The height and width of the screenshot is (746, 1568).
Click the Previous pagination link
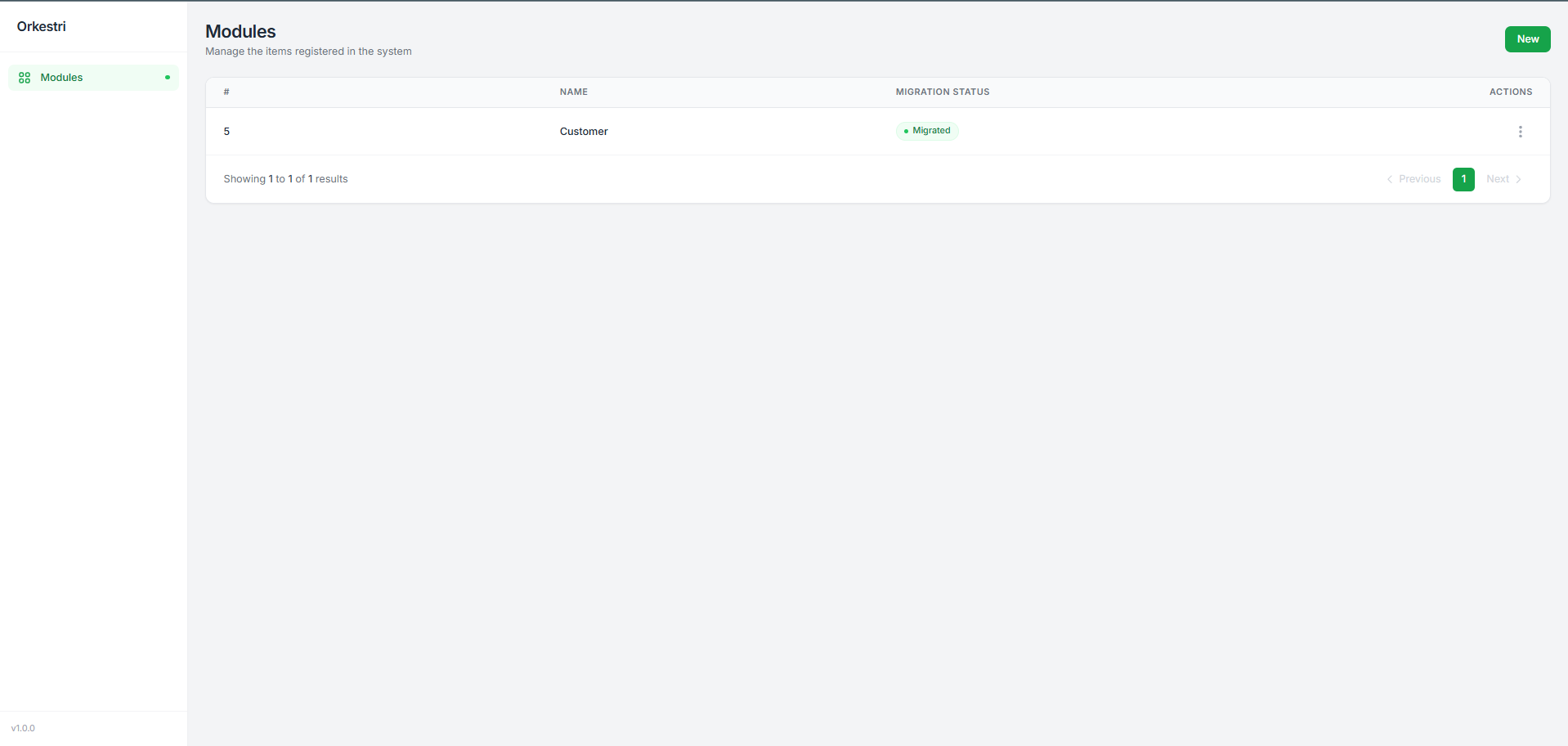click(1419, 179)
